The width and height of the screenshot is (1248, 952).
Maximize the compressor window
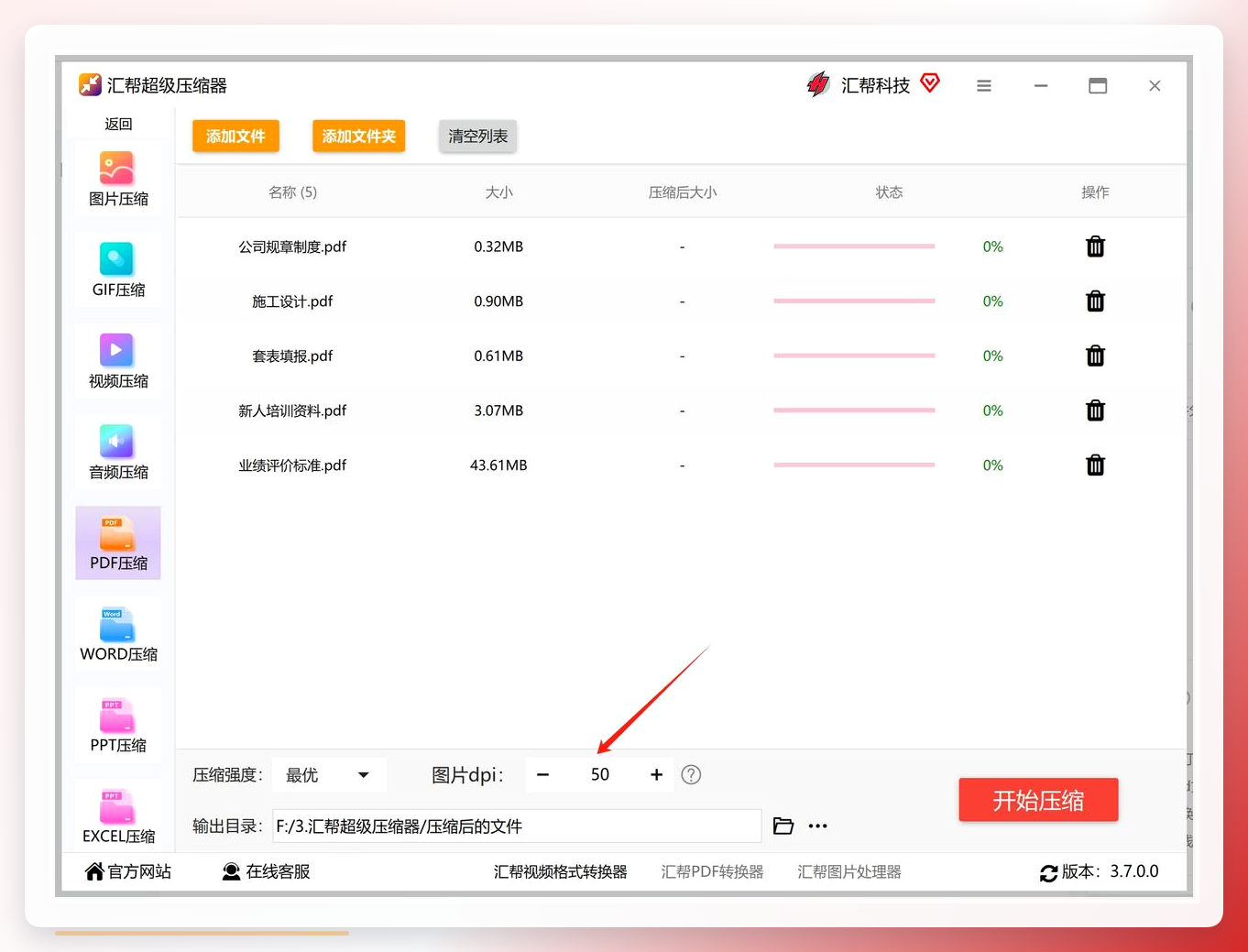(1098, 85)
